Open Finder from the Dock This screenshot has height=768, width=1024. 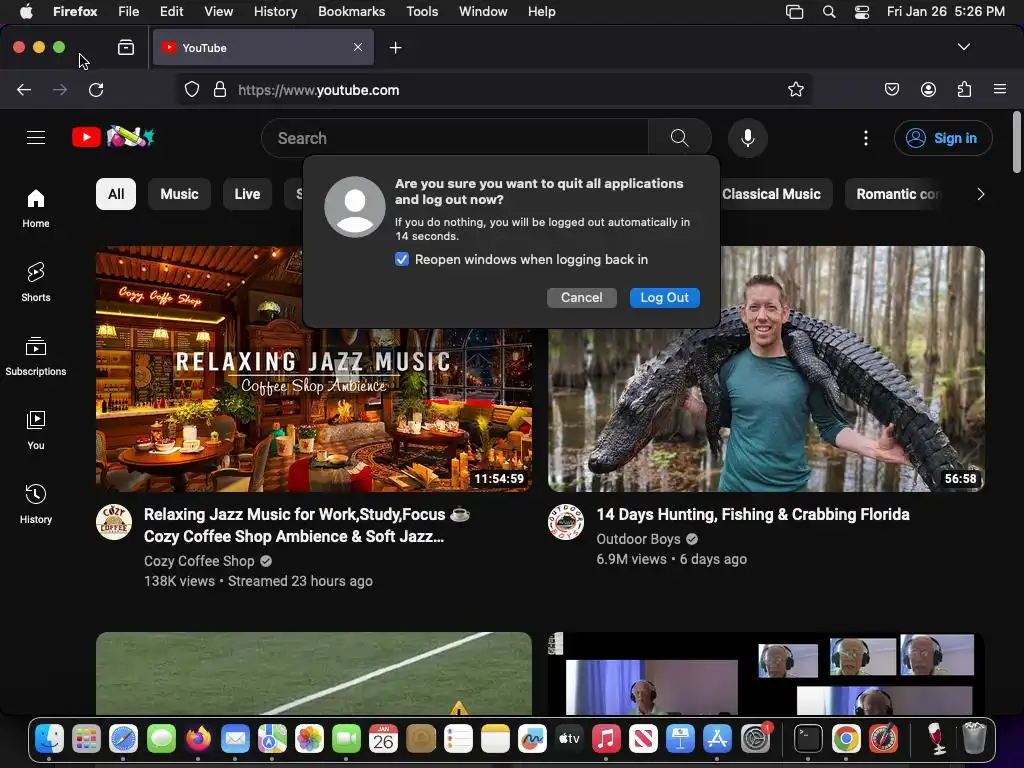point(50,739)
